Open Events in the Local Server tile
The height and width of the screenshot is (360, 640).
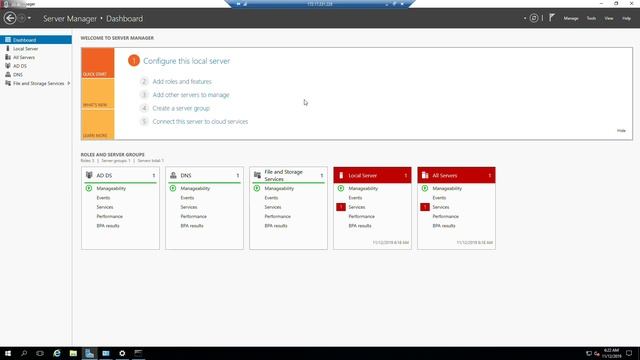[x=355, y=198]
